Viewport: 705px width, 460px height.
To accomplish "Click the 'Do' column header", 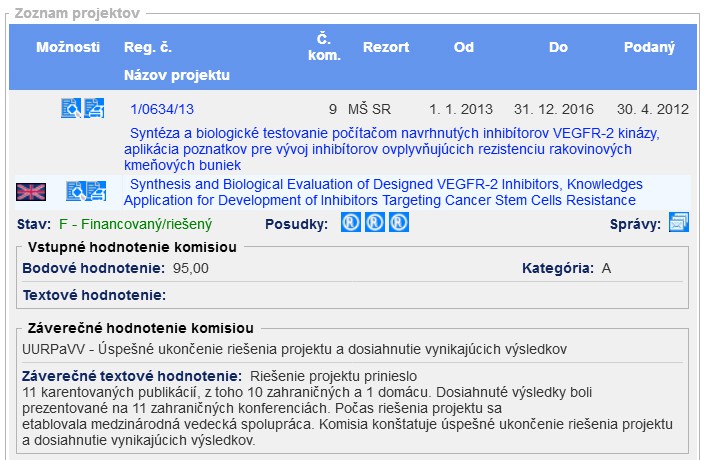I will pyautogui.click(x=558, y=47).
